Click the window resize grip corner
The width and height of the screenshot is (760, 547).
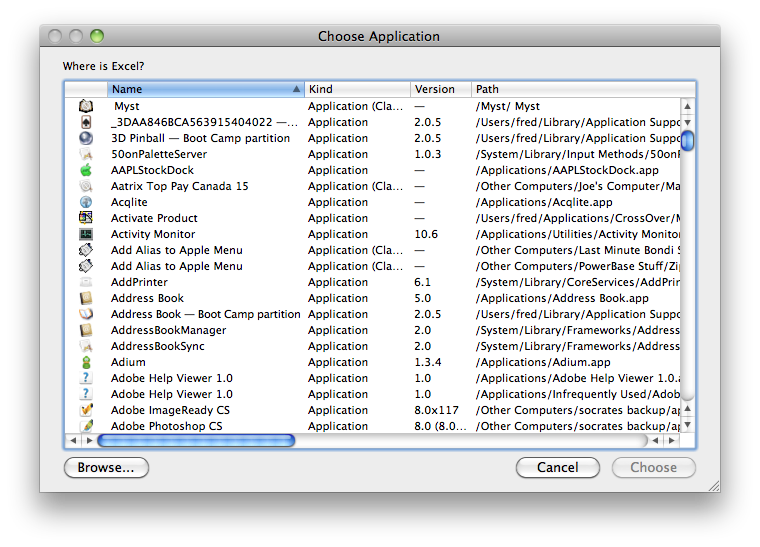pyautogui.click(x=714, y=486)
